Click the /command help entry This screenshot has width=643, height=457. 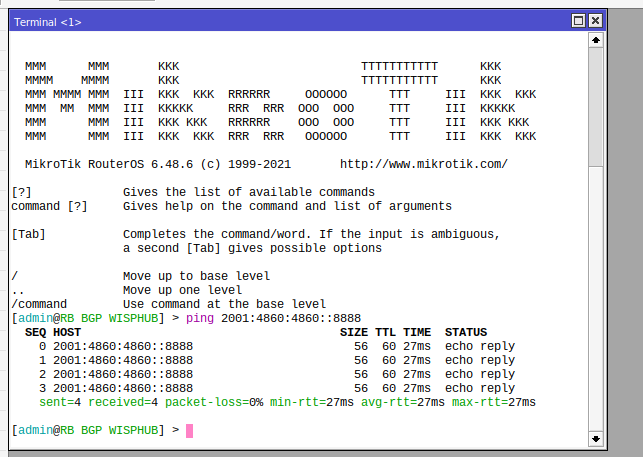pos(39,304)
